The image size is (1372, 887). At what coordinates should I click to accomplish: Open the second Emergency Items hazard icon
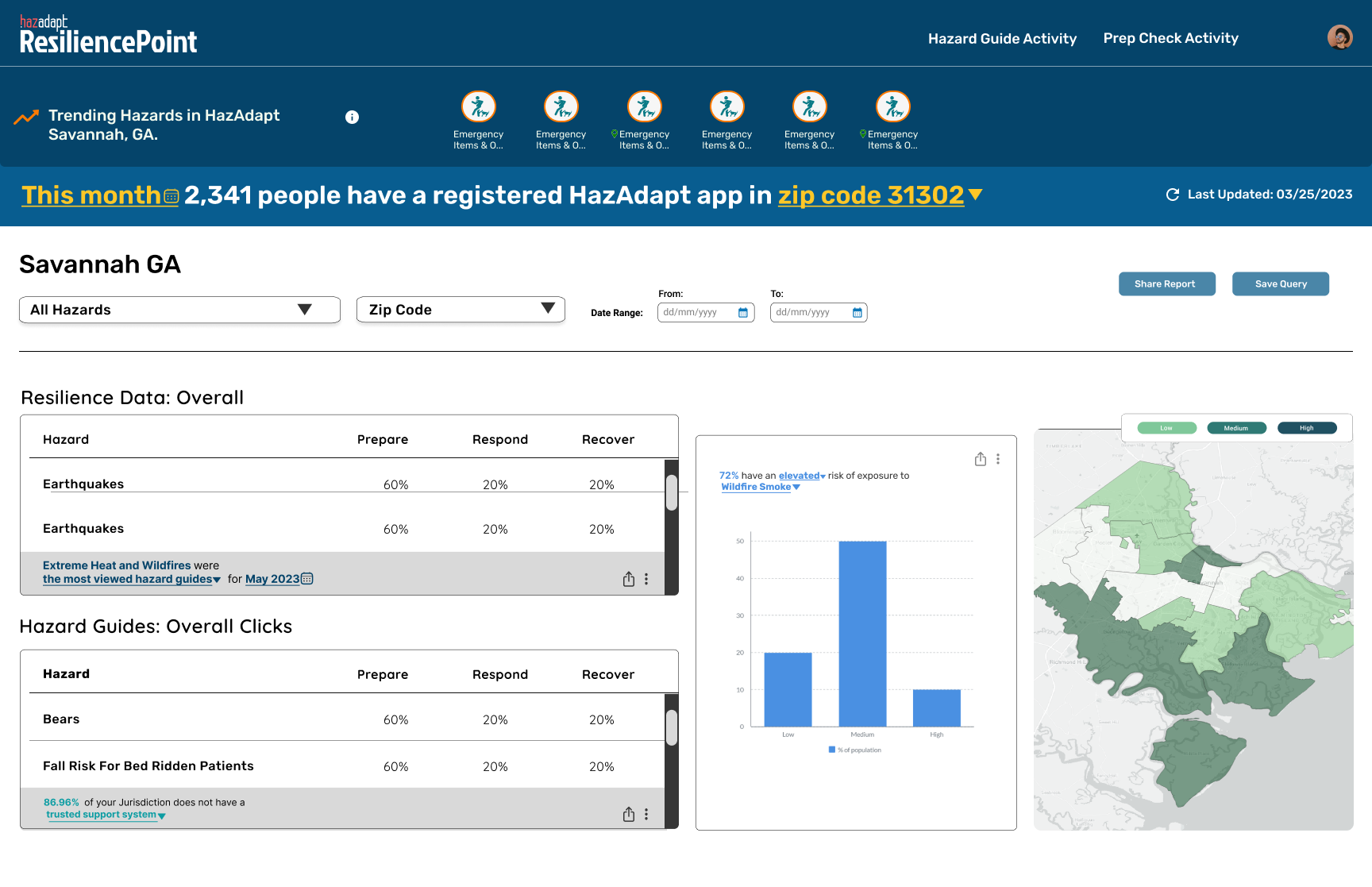561,106
